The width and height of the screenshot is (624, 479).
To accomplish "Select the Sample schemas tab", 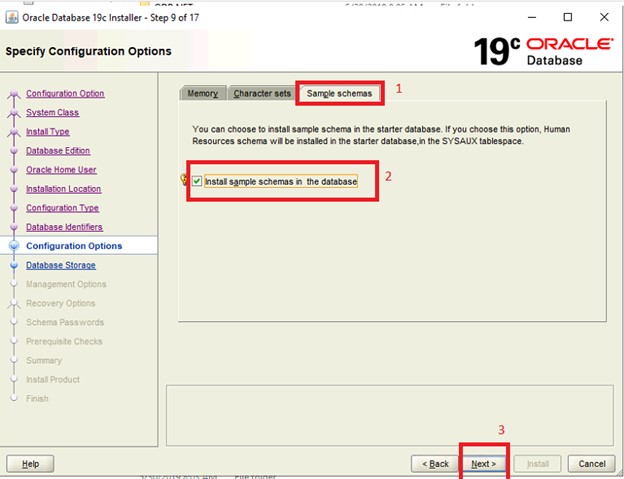I will coord(339,93).
